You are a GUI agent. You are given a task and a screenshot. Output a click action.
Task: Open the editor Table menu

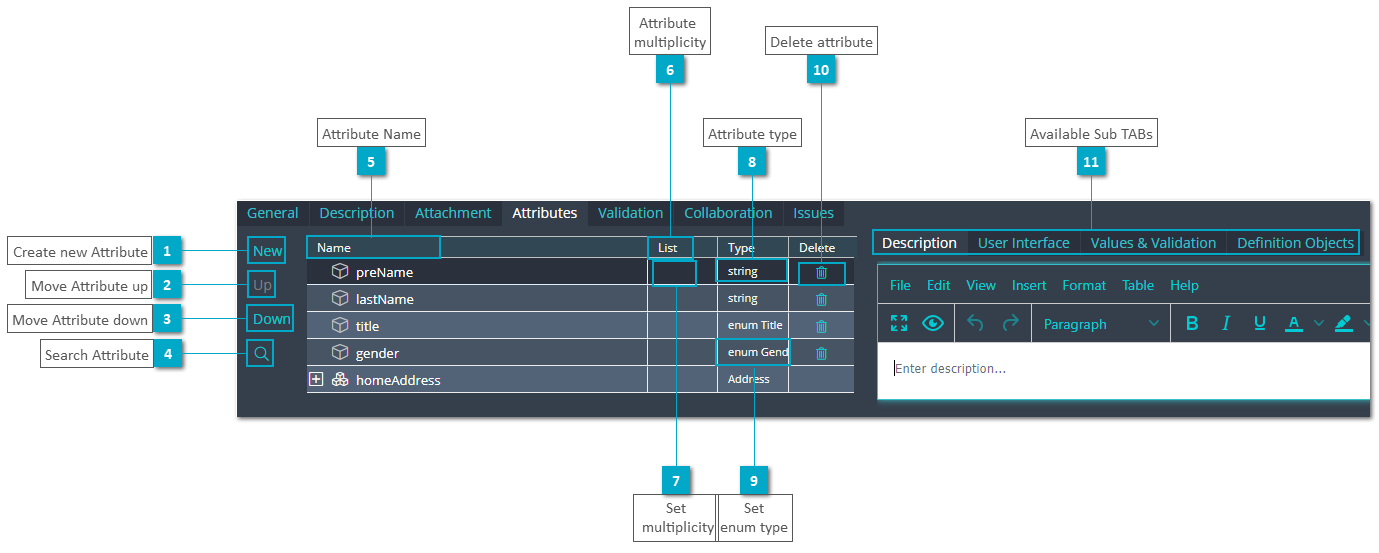(1138, 285)
